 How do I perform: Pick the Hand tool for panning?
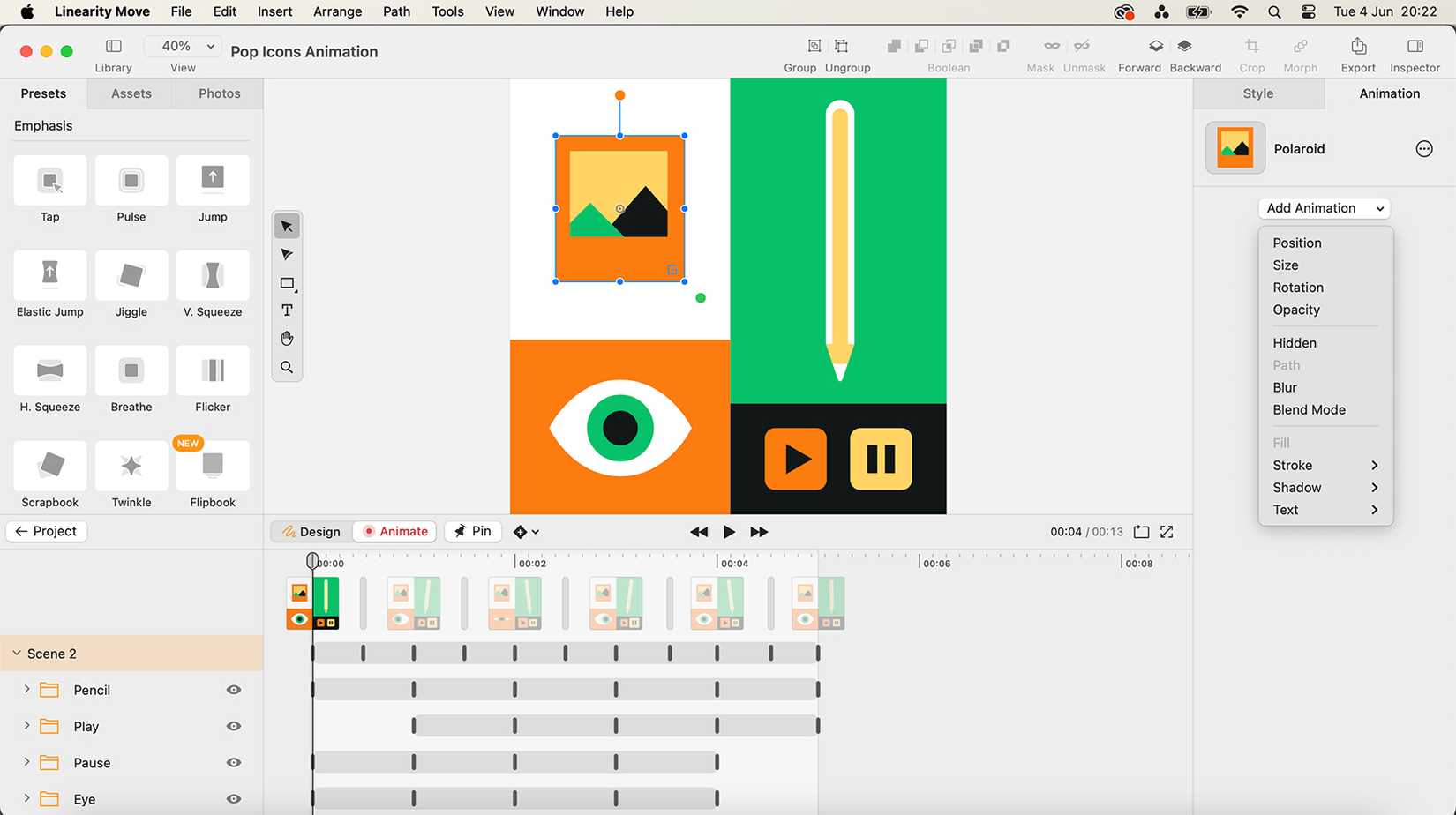click(287, 338)
